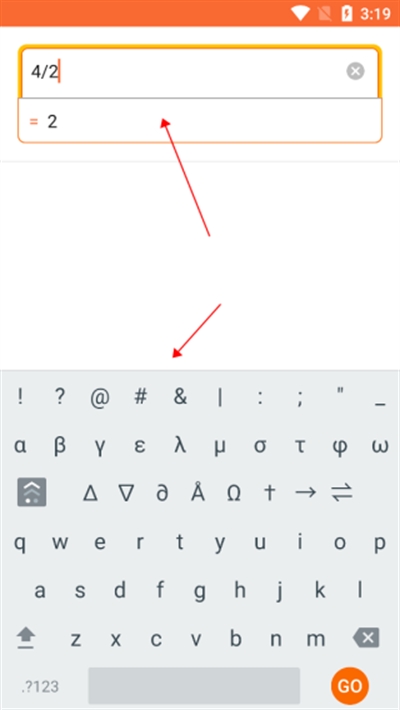Insert the right arrow → symbol

[x=305, y=493]
